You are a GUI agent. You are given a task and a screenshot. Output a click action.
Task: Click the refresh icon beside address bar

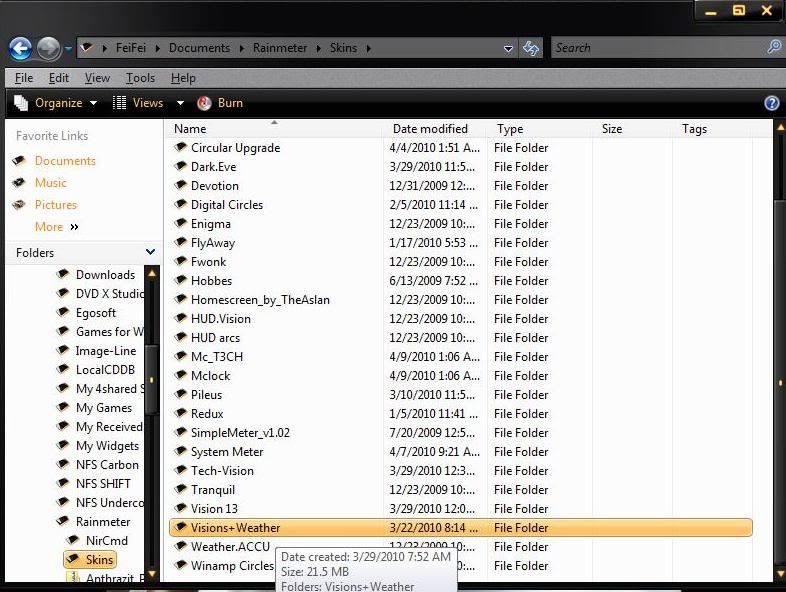coord(531,48)
